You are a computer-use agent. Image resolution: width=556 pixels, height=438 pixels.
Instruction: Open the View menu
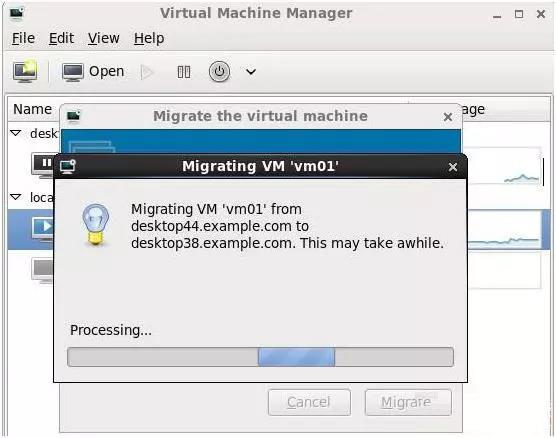104,38
